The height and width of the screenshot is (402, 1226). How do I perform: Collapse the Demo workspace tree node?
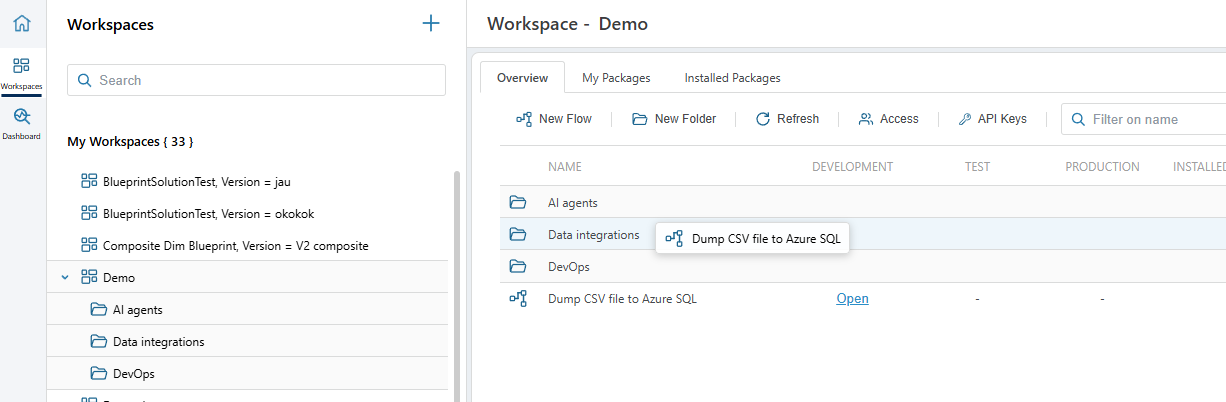tap(65, 277)
